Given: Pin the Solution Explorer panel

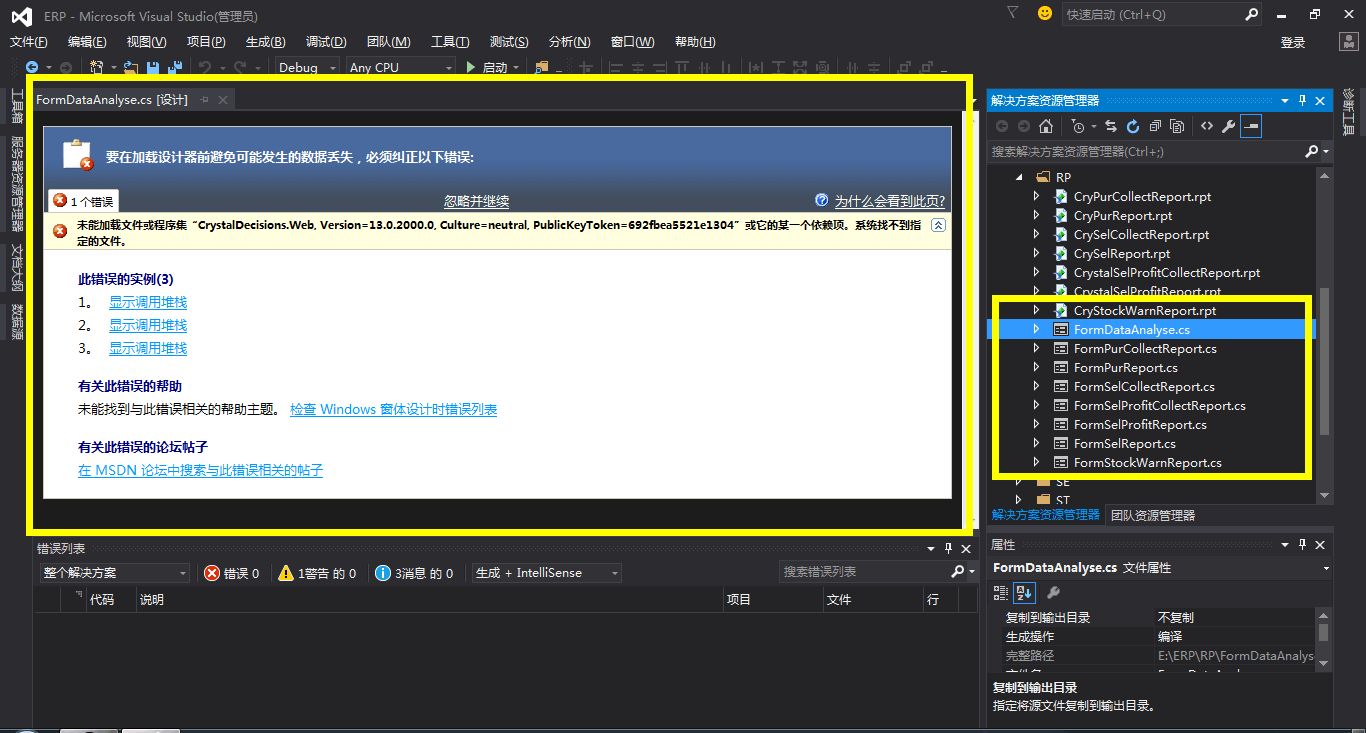Looking at the screenshot, I should (x=1302, y=100).
